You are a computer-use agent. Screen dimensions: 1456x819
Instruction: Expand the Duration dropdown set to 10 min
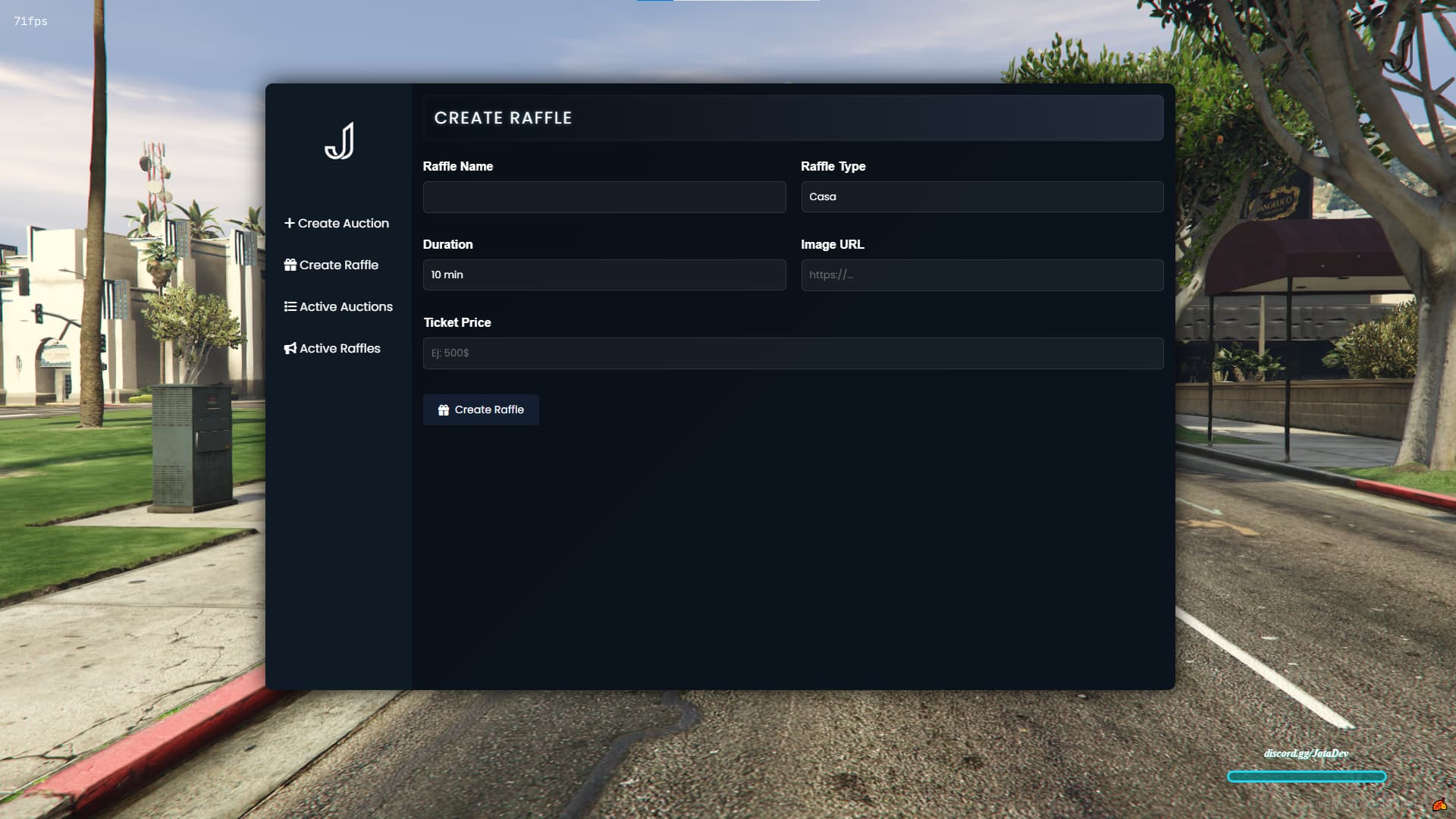(604, 275)
